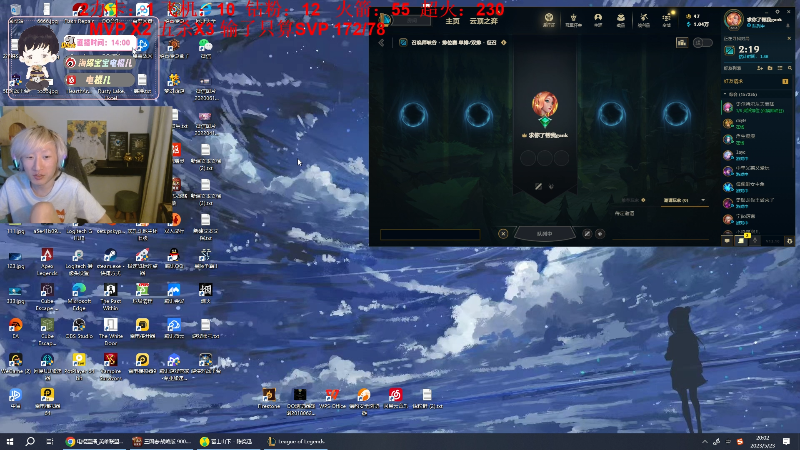800x450 pixels.
Task: Open the friend requests row
Action: (757, 81)
